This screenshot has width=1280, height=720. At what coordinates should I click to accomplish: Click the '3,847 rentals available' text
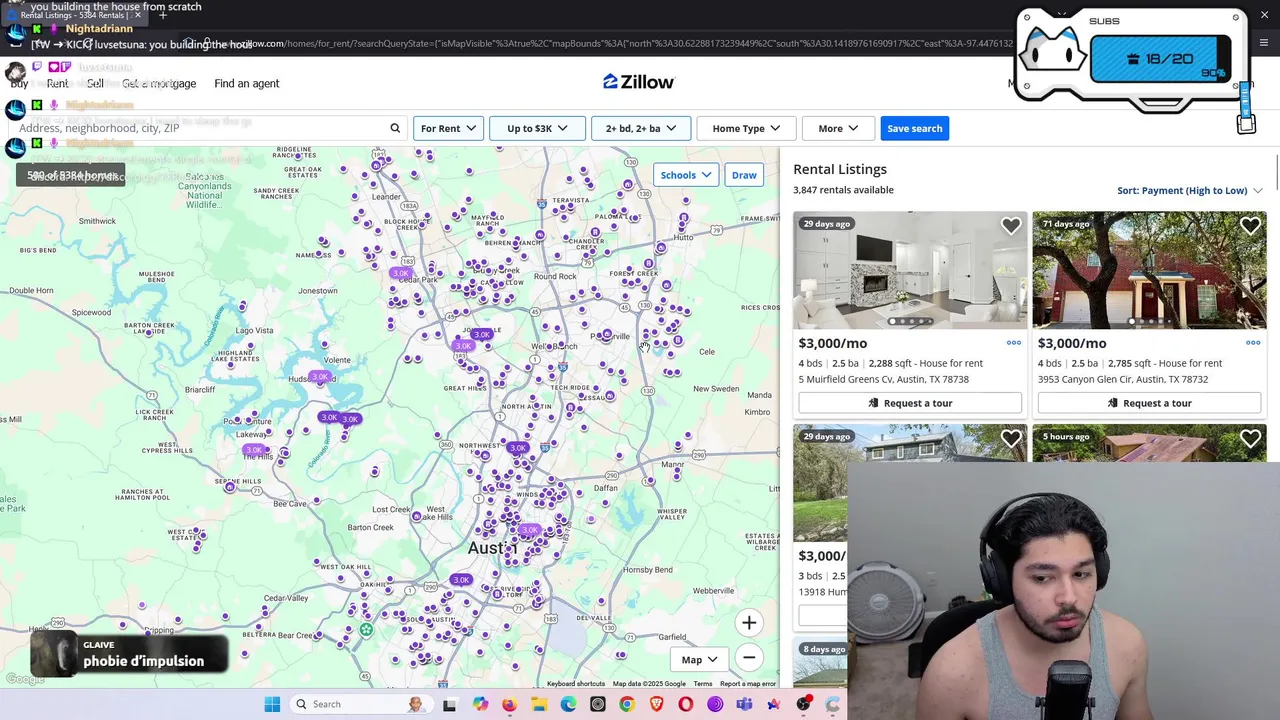point(843,190)
